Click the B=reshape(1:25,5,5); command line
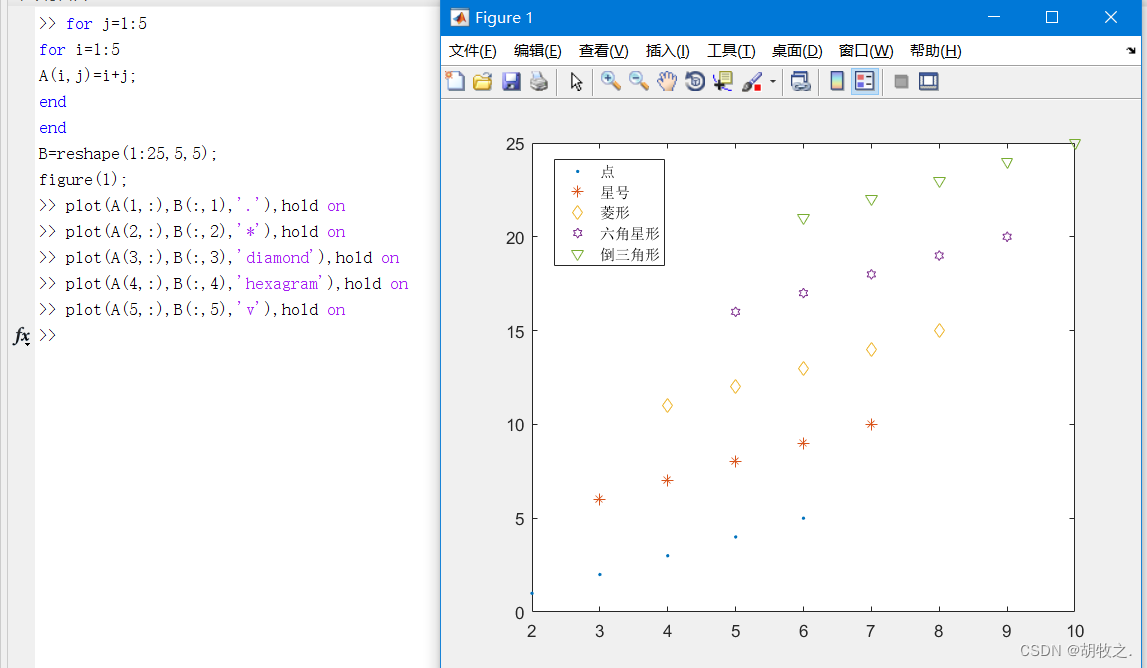1147x668 pixels. tap(128, 154)
